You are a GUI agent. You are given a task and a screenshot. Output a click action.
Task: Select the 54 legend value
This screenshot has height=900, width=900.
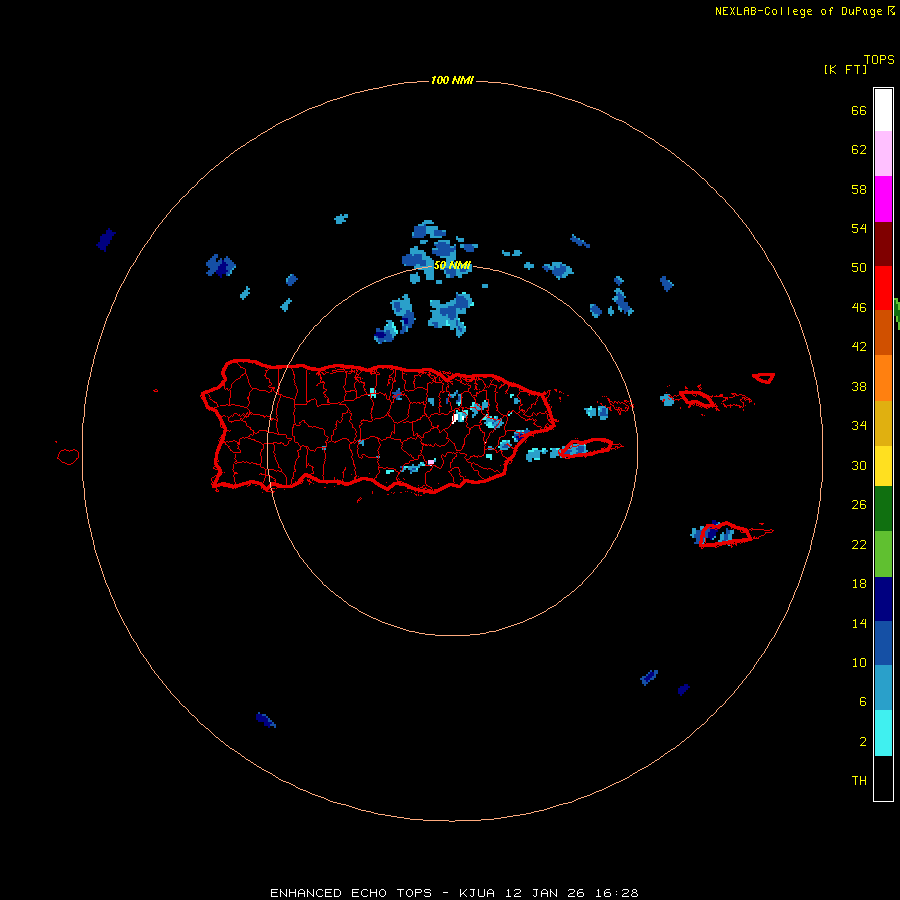(x=859, y=228)
